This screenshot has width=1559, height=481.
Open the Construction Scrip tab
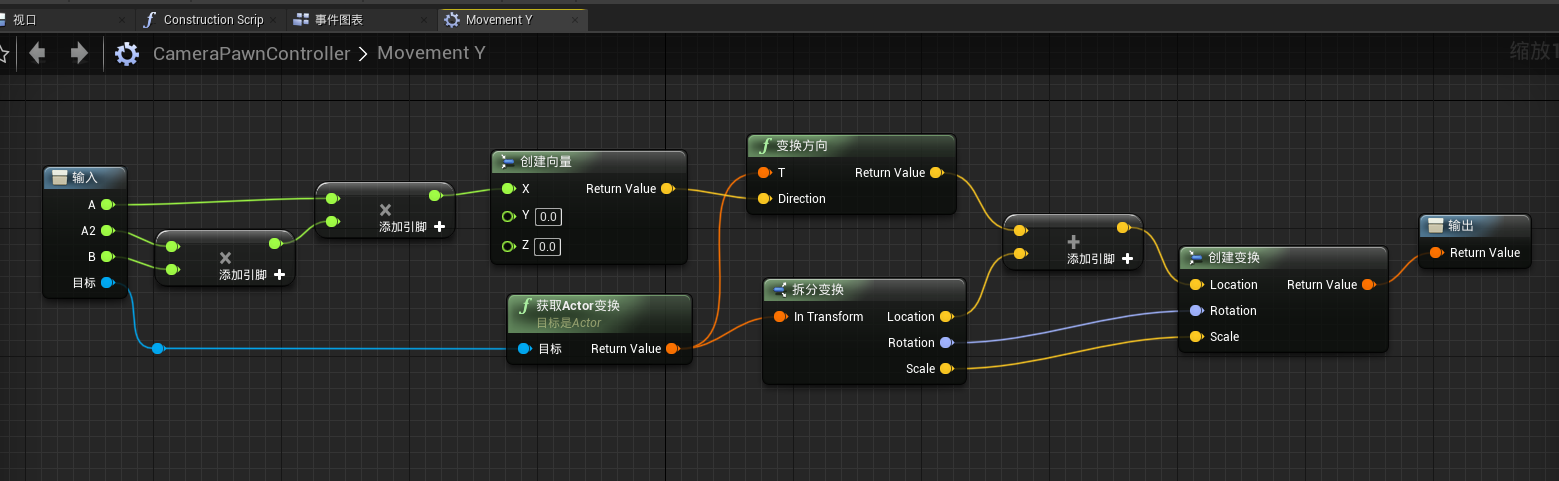(x=213, y=19)
